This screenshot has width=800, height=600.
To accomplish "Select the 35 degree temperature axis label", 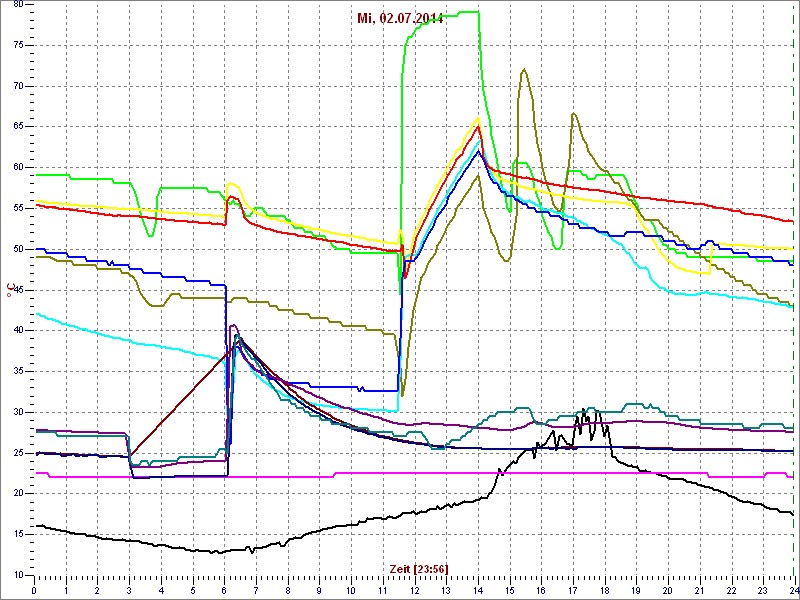I will [17, 371].
